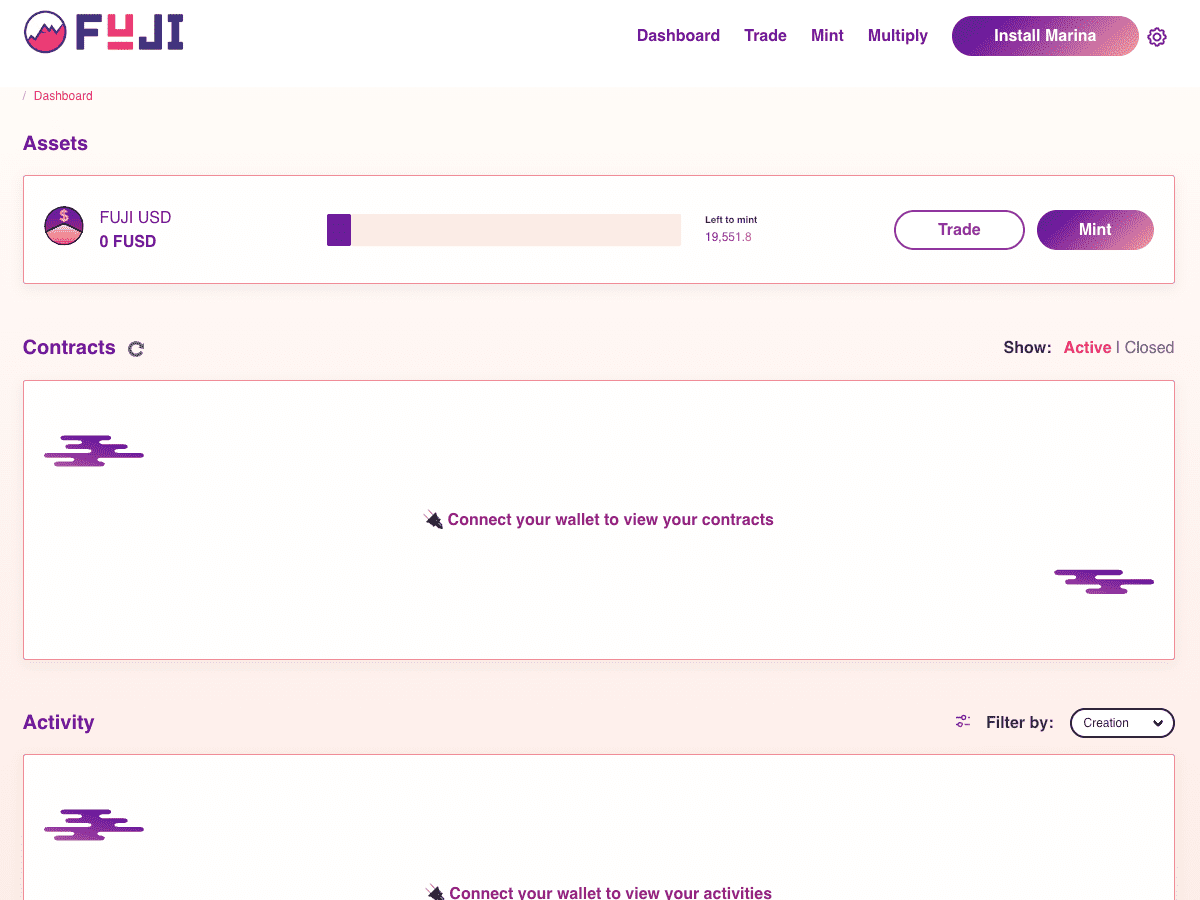Click the Dashboard breadcrumb link
Viewport: 1200px width, 900px height.
[63, 96]
